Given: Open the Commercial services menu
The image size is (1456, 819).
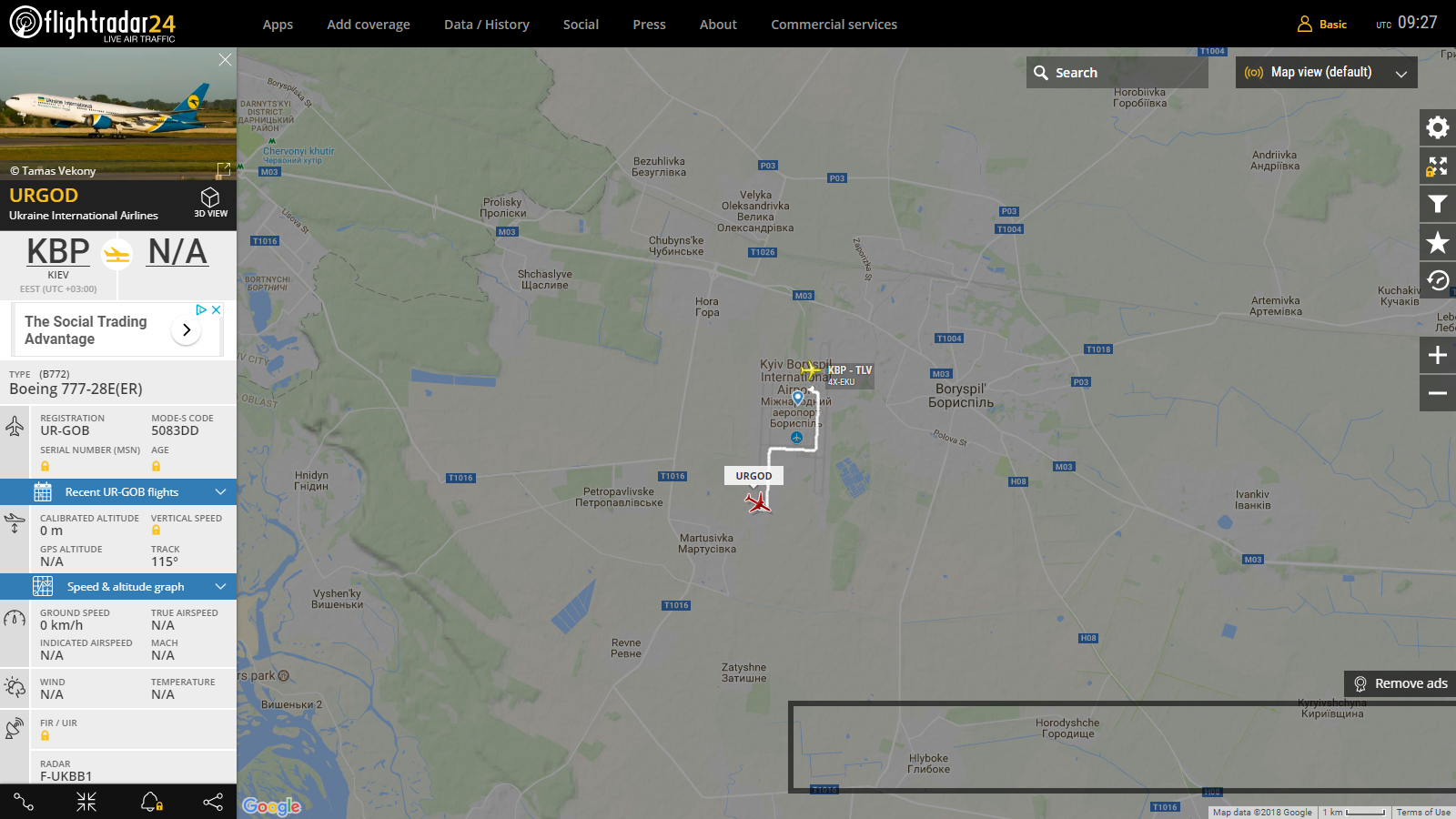Looking at the screenshot, I should click(x=834, y=25).
